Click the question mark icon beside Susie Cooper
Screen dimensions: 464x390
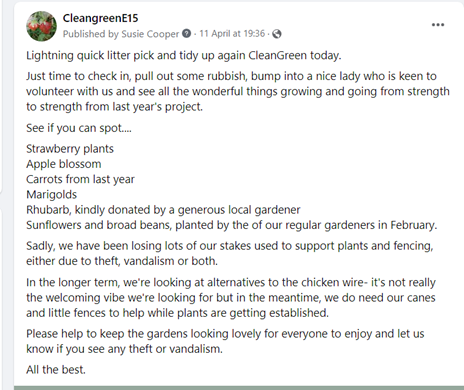(x=187, y=34)
